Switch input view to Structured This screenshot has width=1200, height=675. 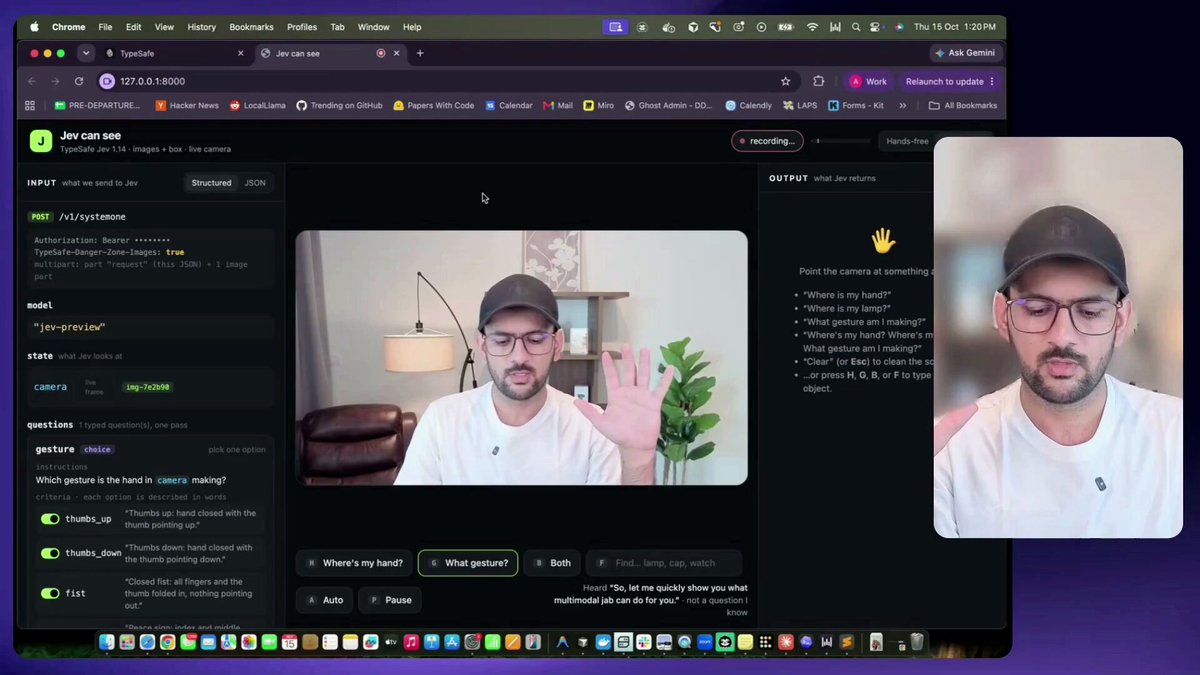[x=211, y=183]
